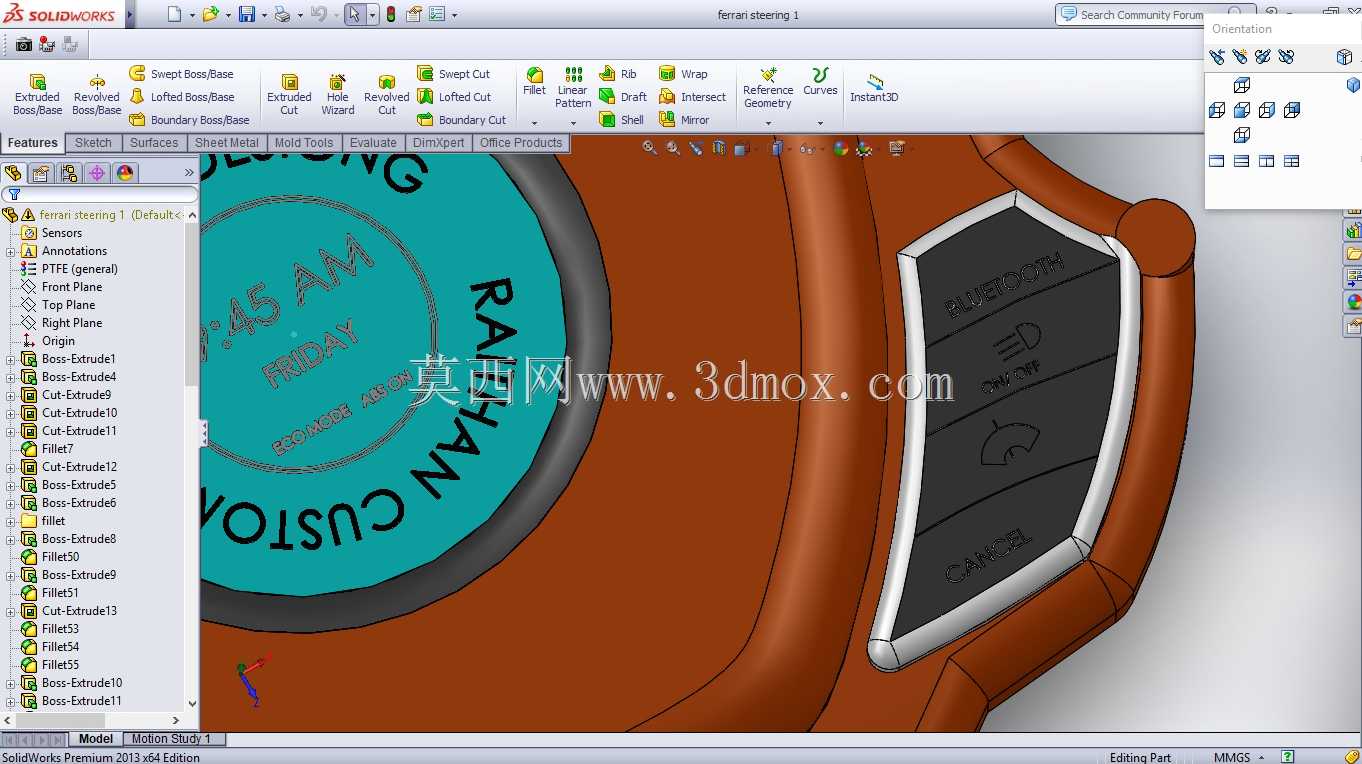
Task: Open the DimXpertManager tab icon
Action: click(97, 173)
